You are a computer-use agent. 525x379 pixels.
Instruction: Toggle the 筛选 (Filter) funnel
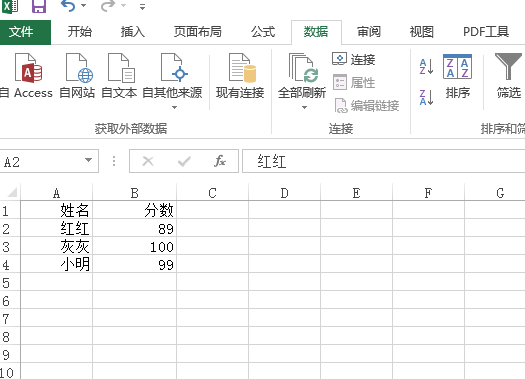(x=508, y=76)
